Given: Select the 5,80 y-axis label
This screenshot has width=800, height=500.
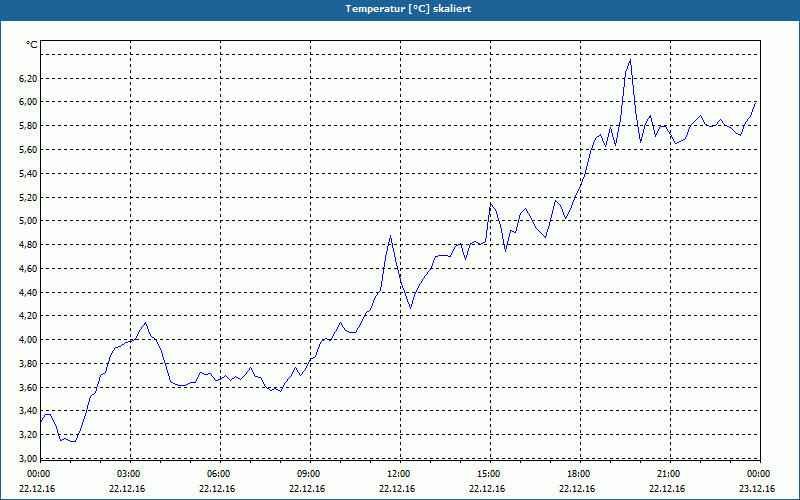Looking at the screenshot, I should (x=29, y=126).
